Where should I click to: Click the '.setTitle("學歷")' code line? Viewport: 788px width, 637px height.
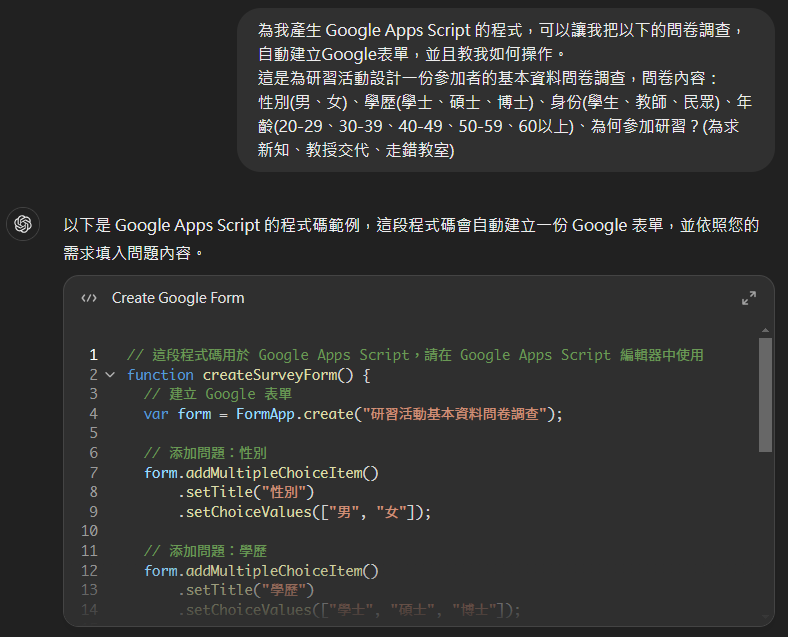click(x=246, y=590)
